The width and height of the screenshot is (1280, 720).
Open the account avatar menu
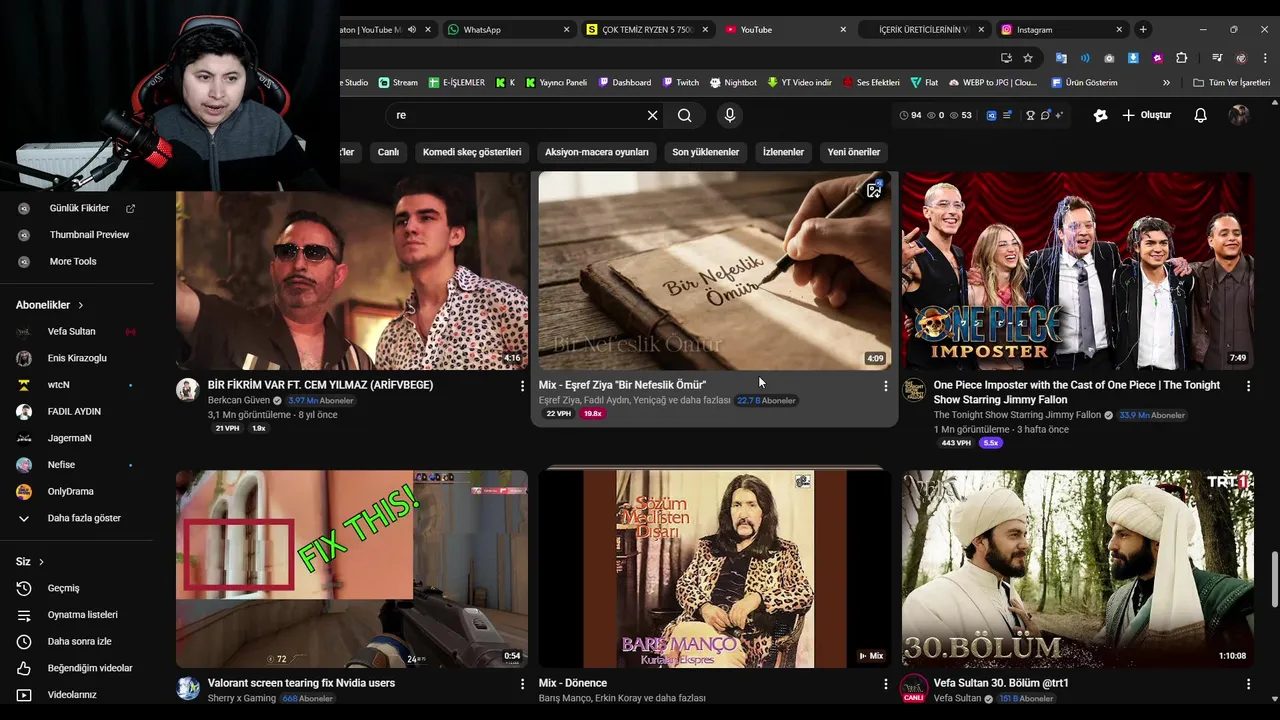tap(1239, 115)
